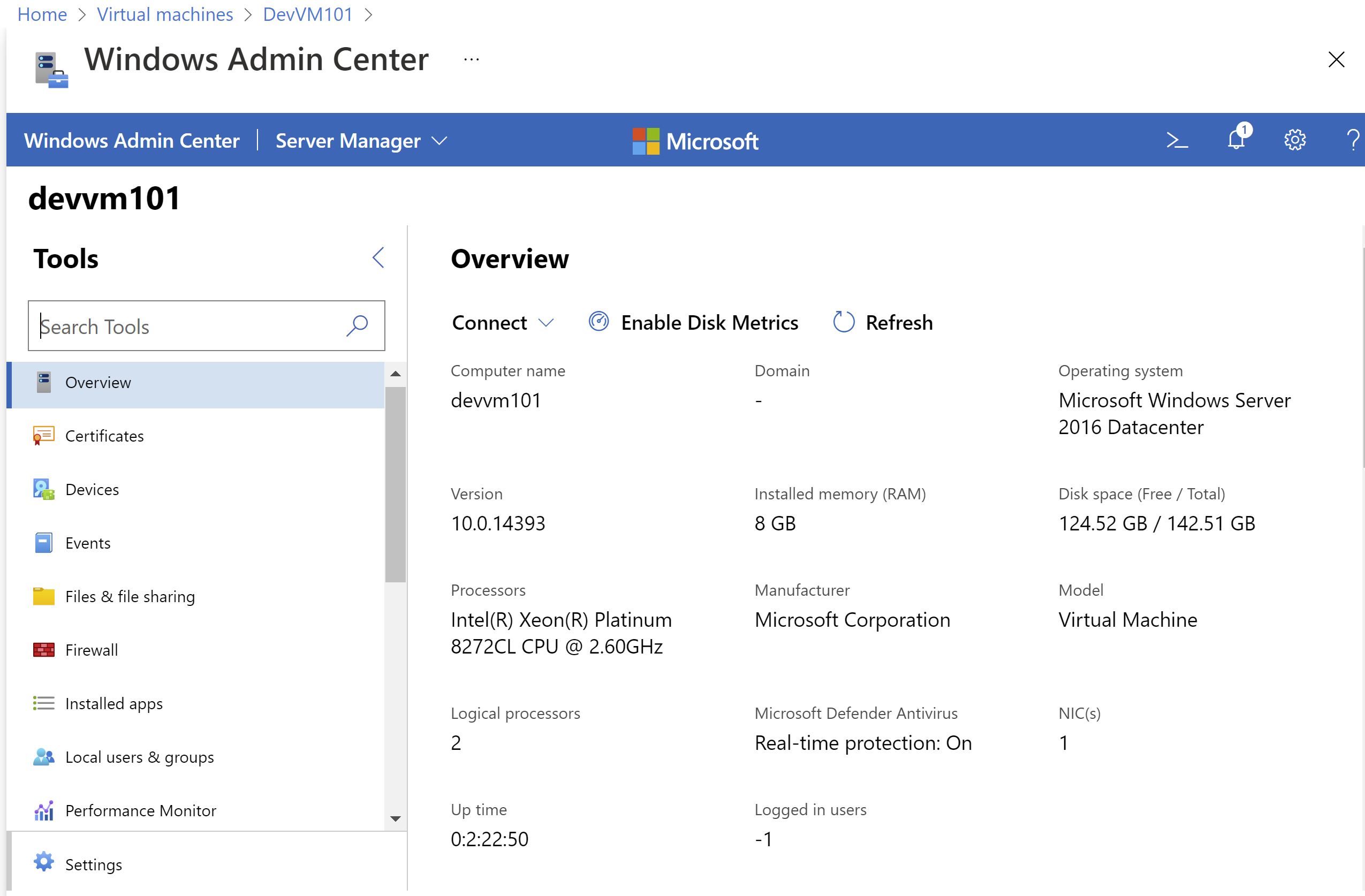Refresh the Overview page
Viewport: 1365px width, 896px height.
[883, 322]
